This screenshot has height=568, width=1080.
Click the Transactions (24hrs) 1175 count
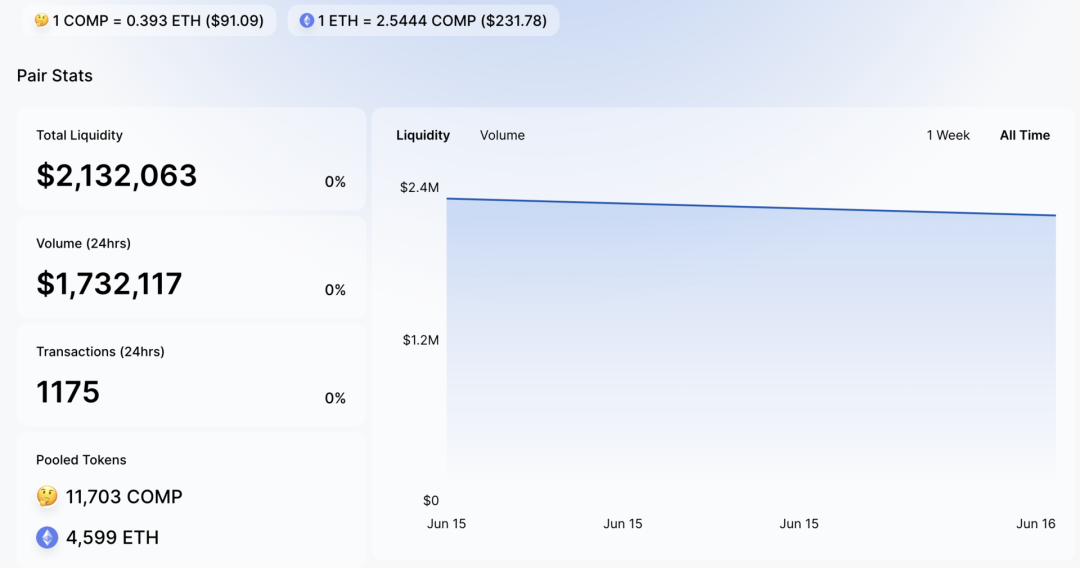[x=68, y=392]
